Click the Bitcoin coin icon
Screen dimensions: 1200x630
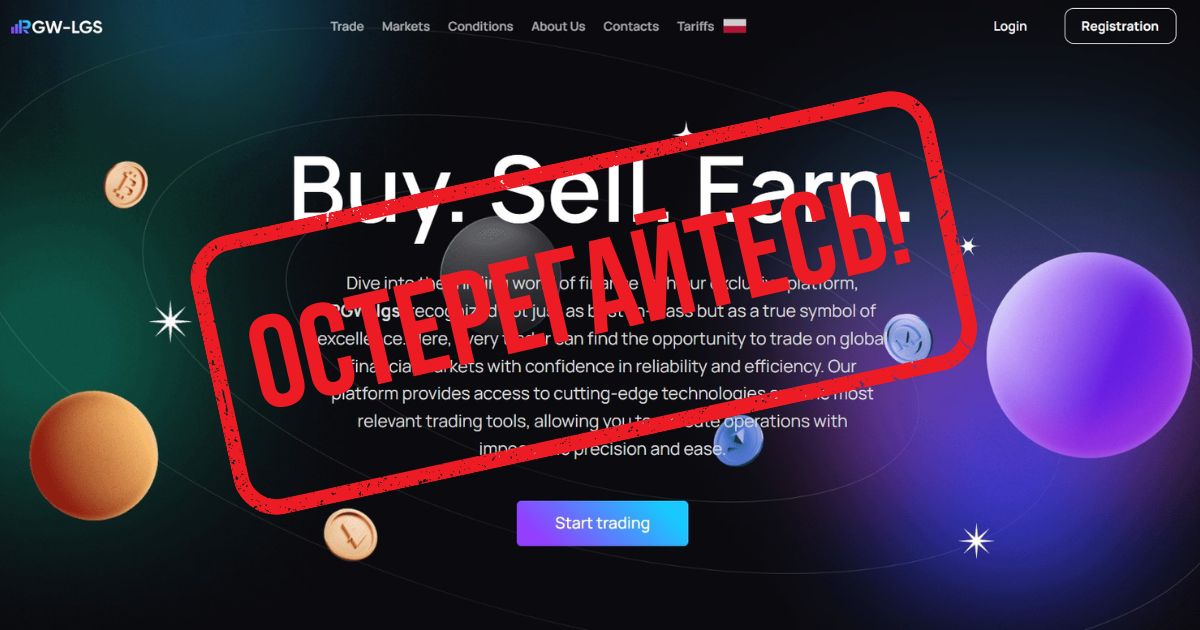point(126,185)
